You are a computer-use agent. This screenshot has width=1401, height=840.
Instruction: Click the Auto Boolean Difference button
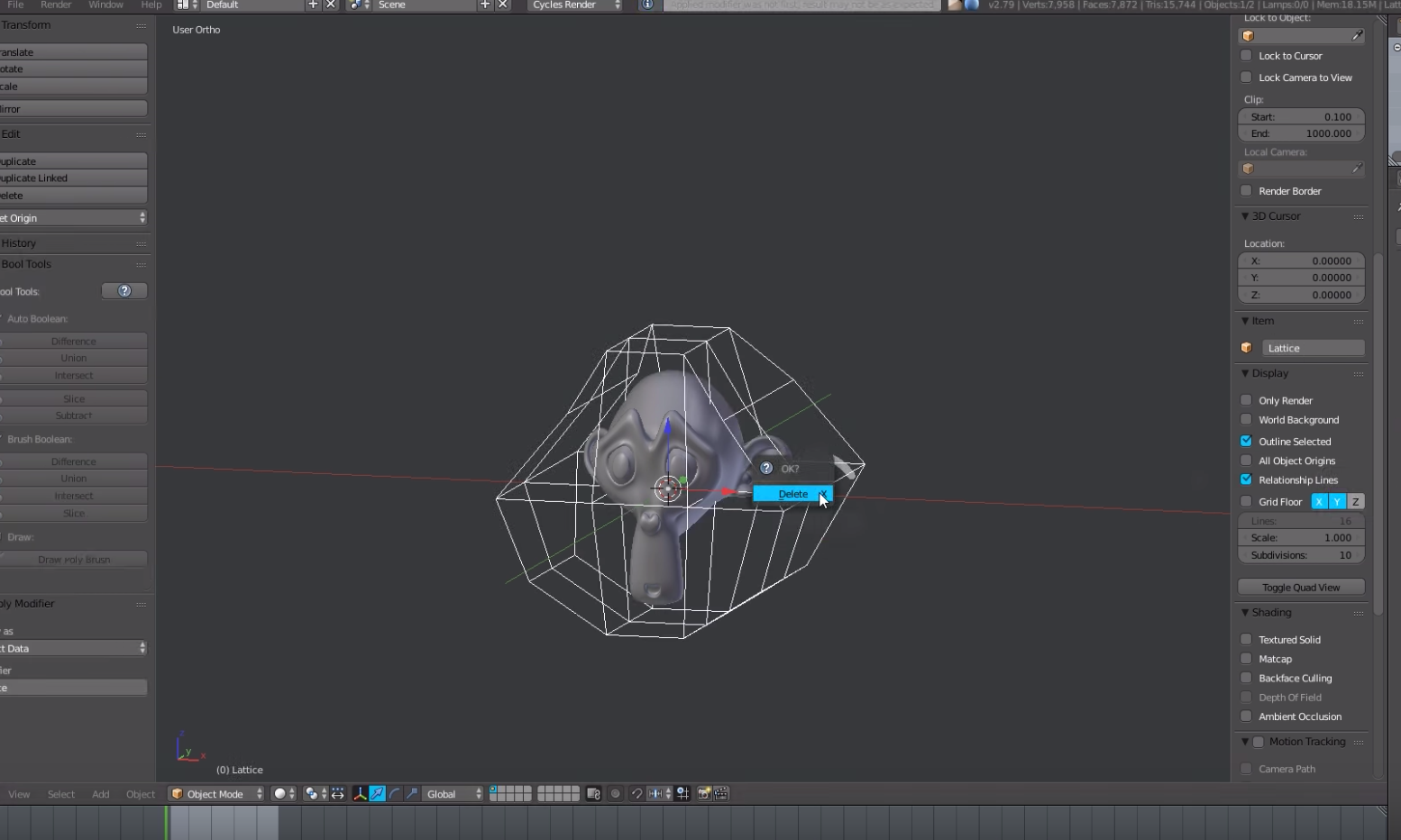[x=73, y=342]
